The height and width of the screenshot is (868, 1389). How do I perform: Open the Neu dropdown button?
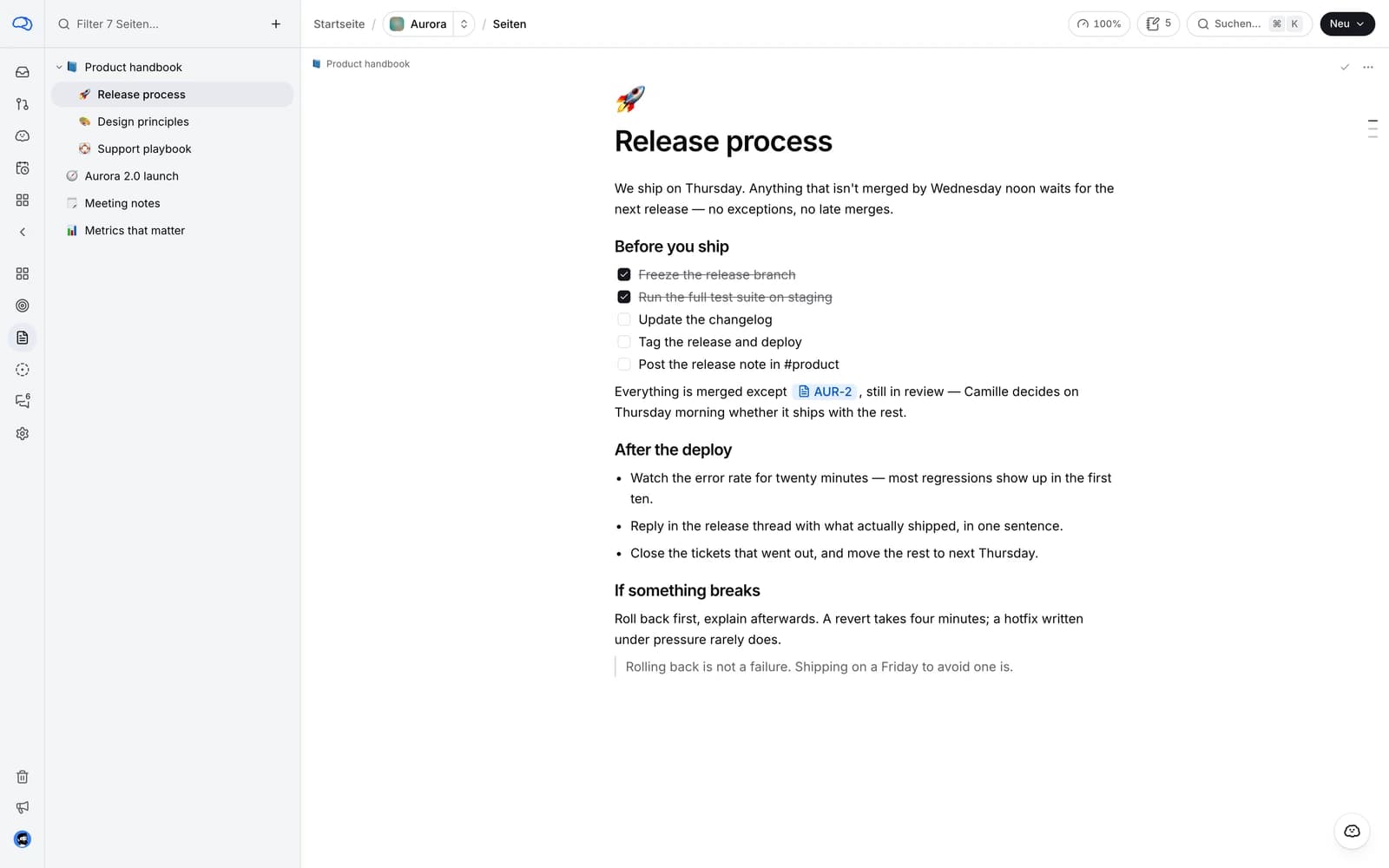(x=1347, y=24)
